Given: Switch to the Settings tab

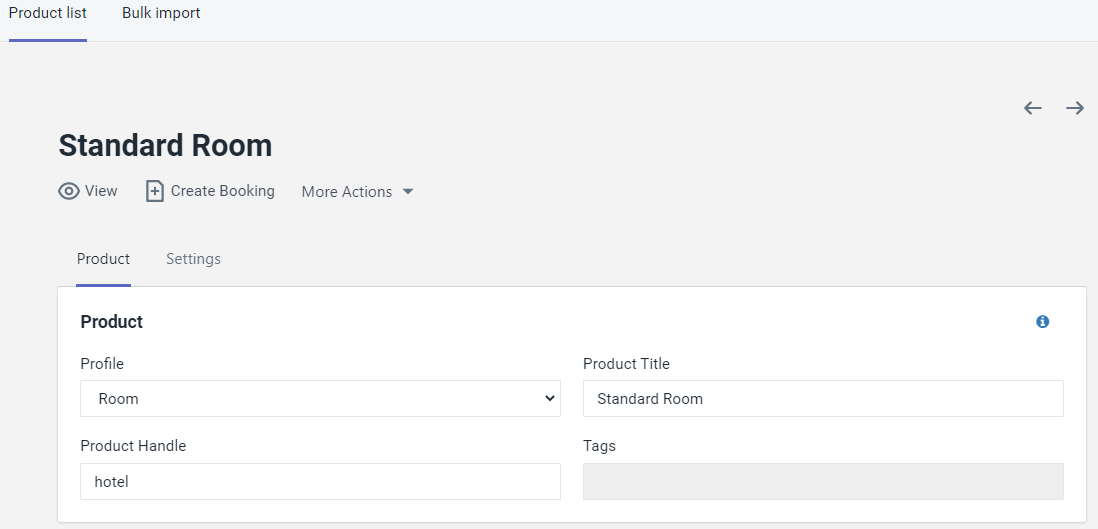Looking at the screenshot, I should pos(193,259).
